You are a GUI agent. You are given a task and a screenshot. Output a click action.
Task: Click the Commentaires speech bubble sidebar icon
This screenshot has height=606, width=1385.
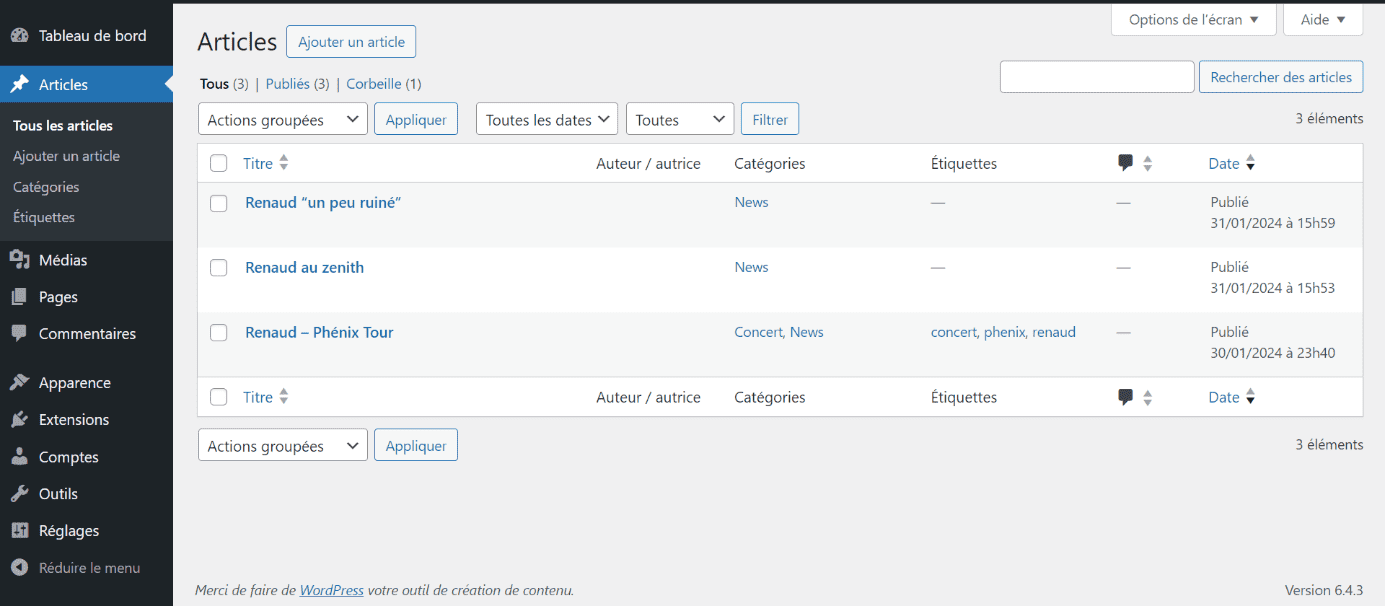tap(19, 334)
